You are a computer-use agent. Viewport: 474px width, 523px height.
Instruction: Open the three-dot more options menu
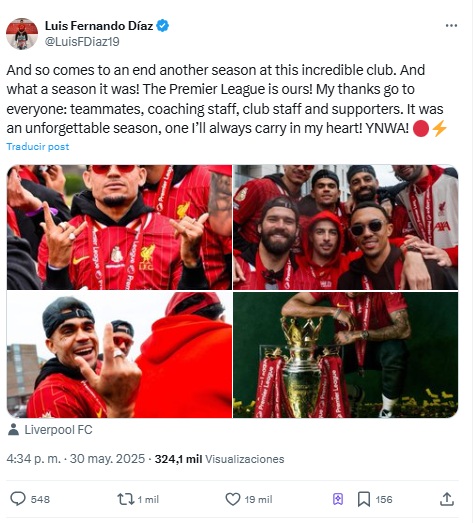click(x=451, y=26)
